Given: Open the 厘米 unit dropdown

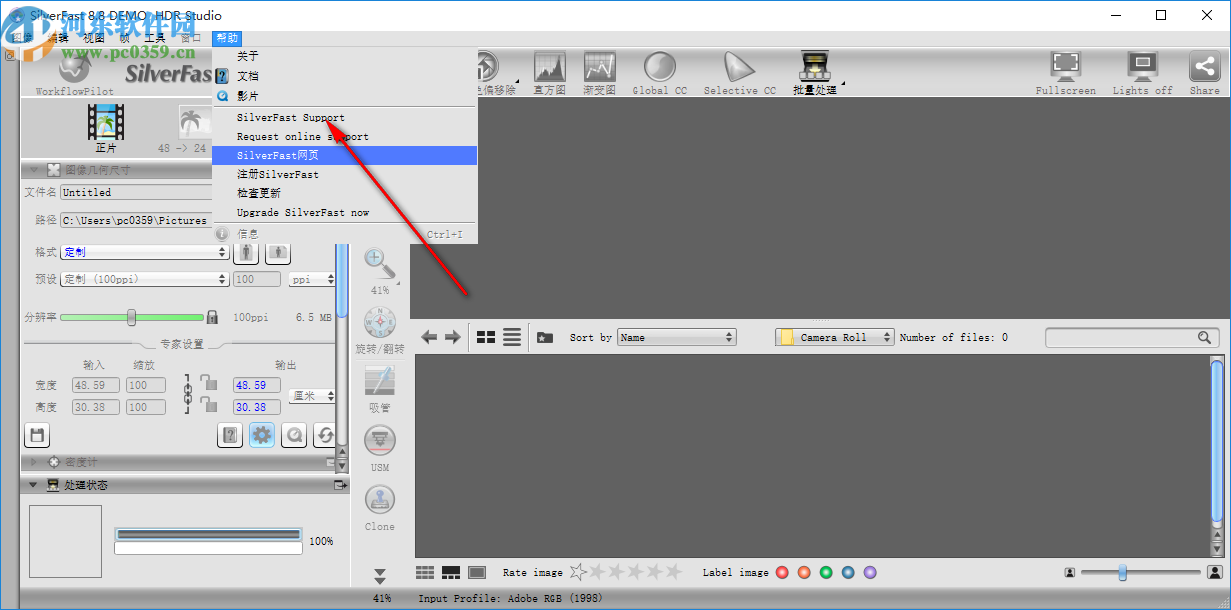Looking at the screenshot, I should [x=312, y=395].
